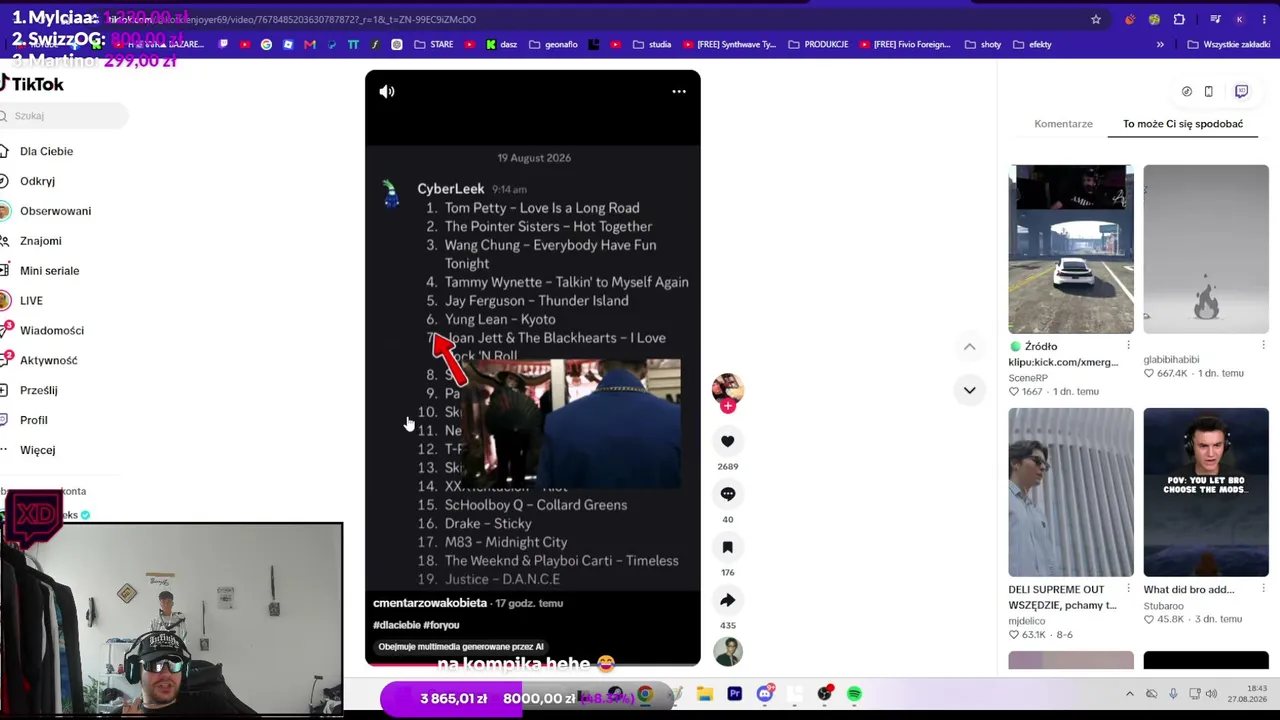Open the mjdelico username

coord(1028,621)
